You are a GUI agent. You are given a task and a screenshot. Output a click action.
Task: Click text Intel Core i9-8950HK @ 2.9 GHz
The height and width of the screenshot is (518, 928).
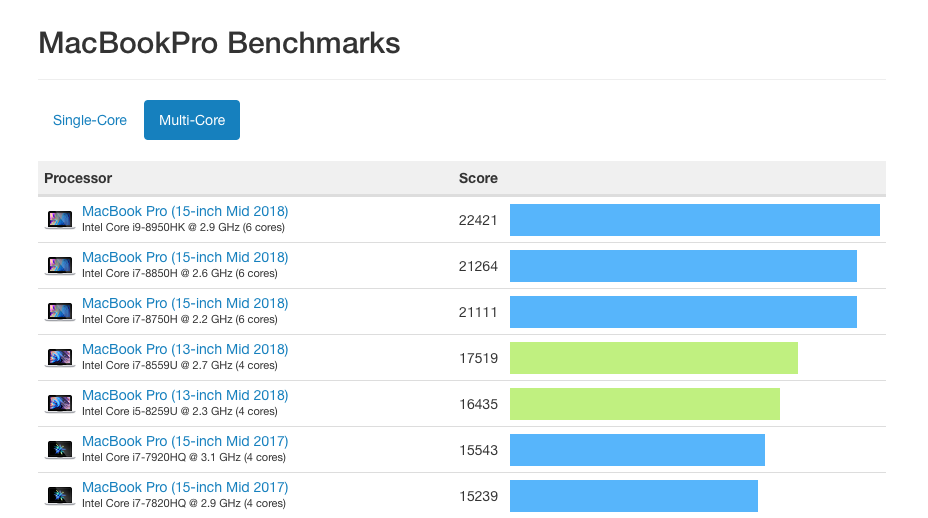[161, 227]
